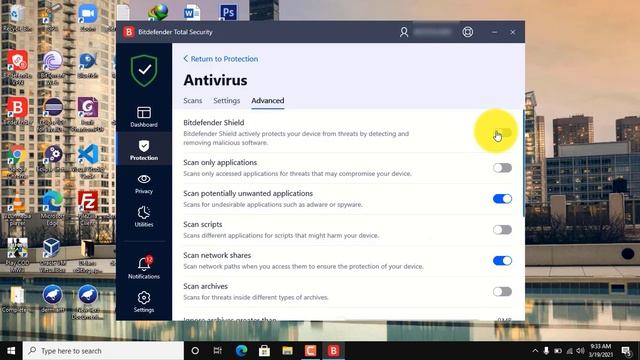The width and height of the screenshot is (640, 360).
Task: Click the Bitdefender B logo in title bar
Action: (x=129, y=32)
